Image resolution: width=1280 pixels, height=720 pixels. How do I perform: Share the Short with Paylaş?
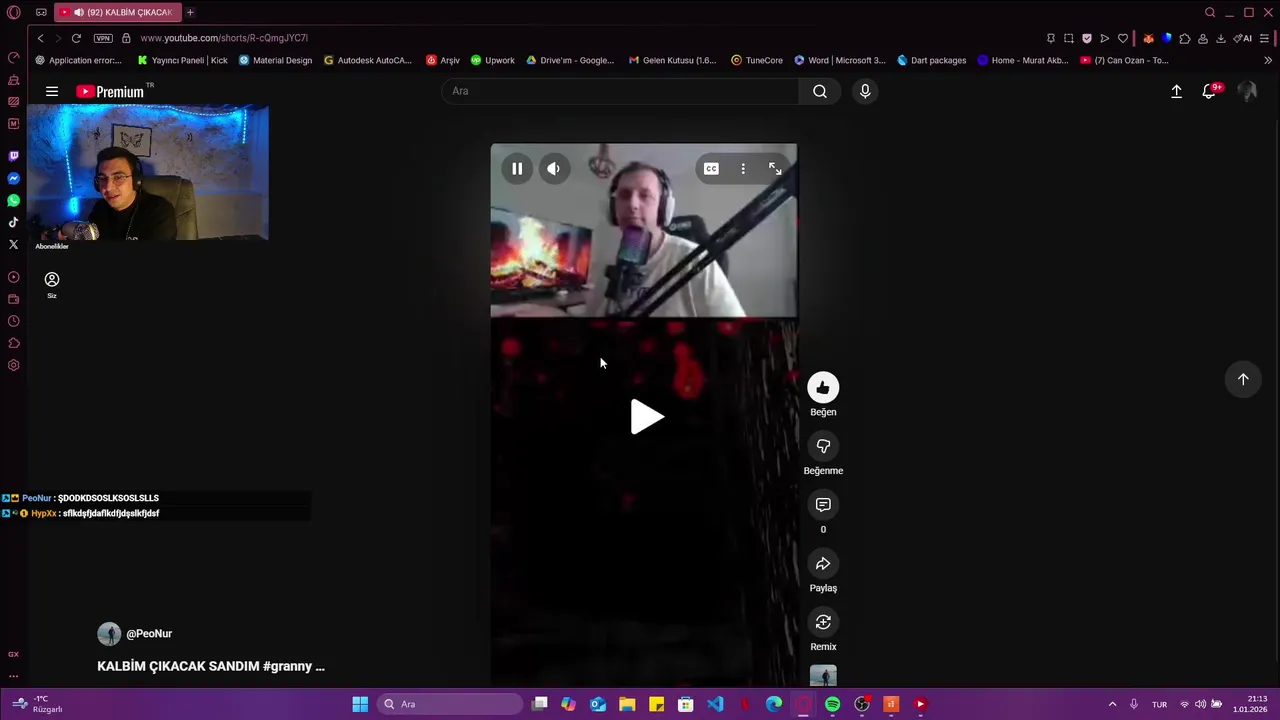pyautogui.click(x=823, y=564)
